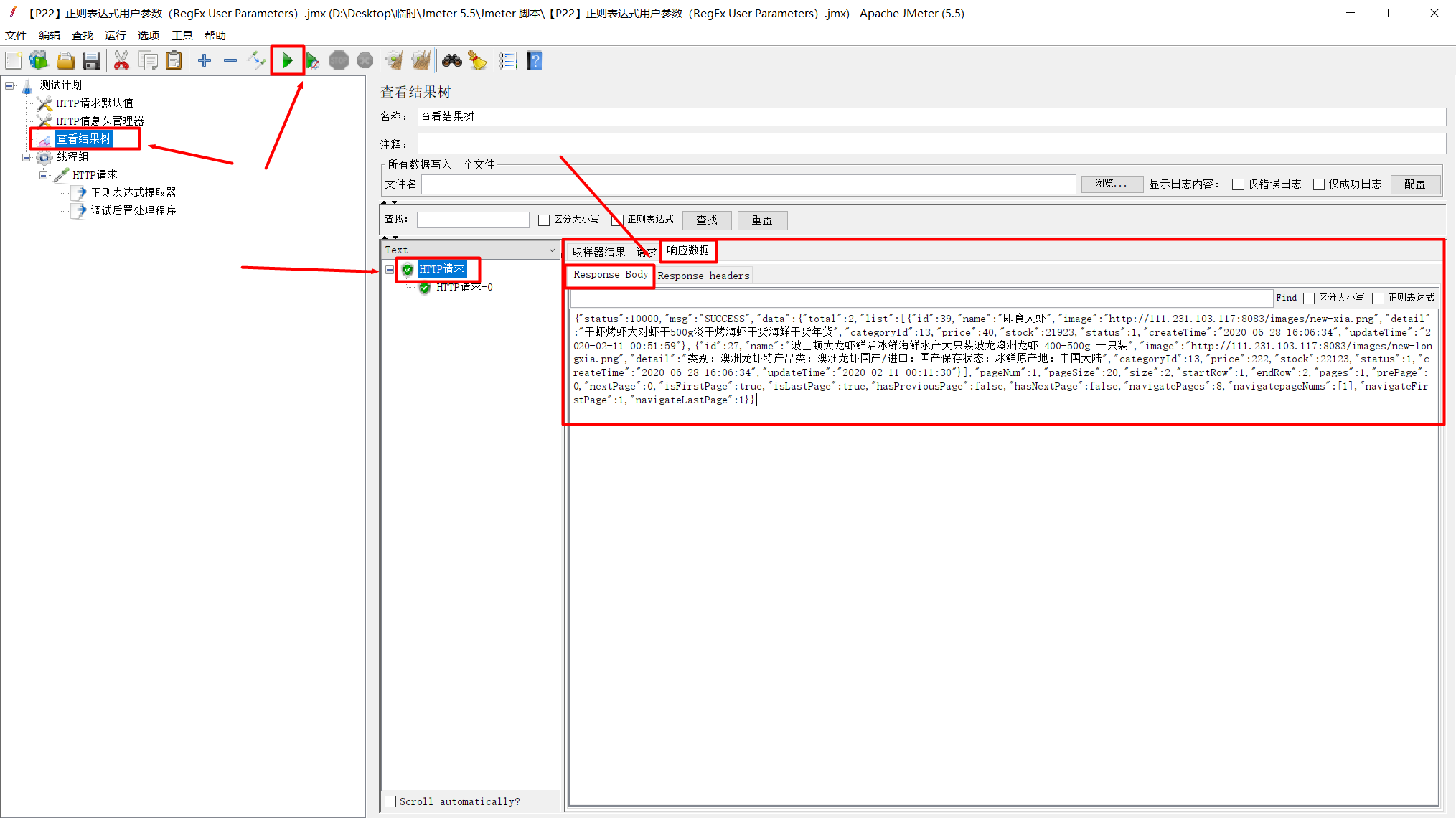Image resolution: width=1456 pixels, height=818 pixels.
Task: Start test without pauses icon
Action: coord(312,61)
